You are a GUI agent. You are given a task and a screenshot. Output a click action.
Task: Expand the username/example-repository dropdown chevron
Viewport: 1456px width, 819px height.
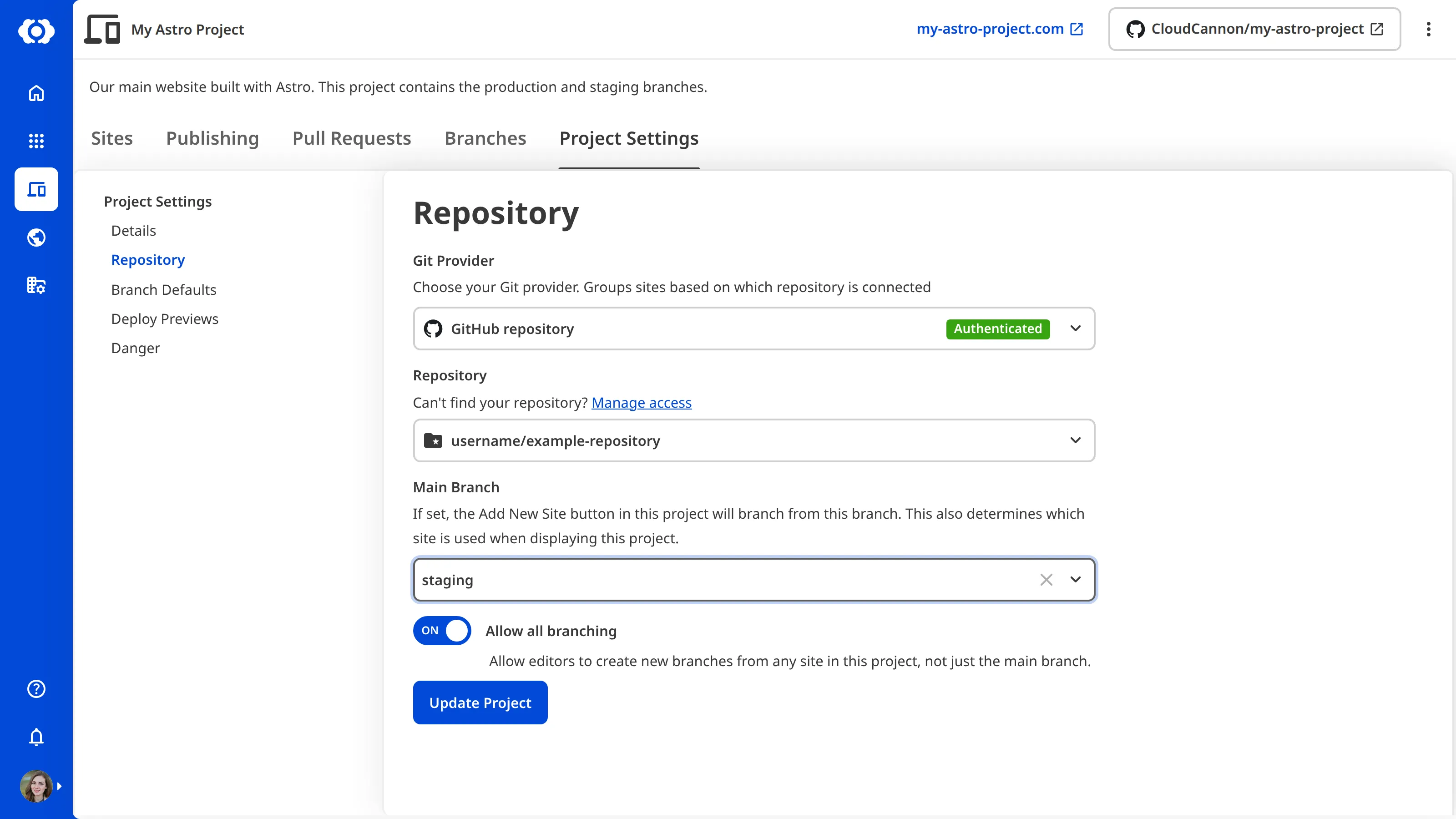click(x=1076, y=440)
